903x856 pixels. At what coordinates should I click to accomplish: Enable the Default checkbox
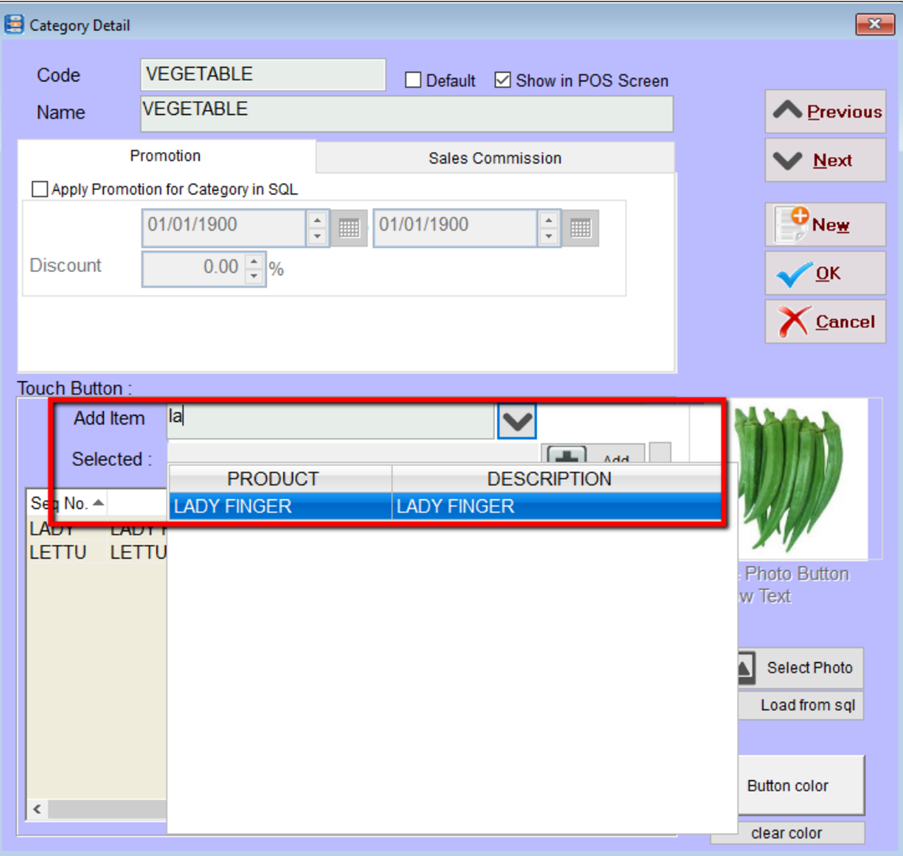(413, 81)
